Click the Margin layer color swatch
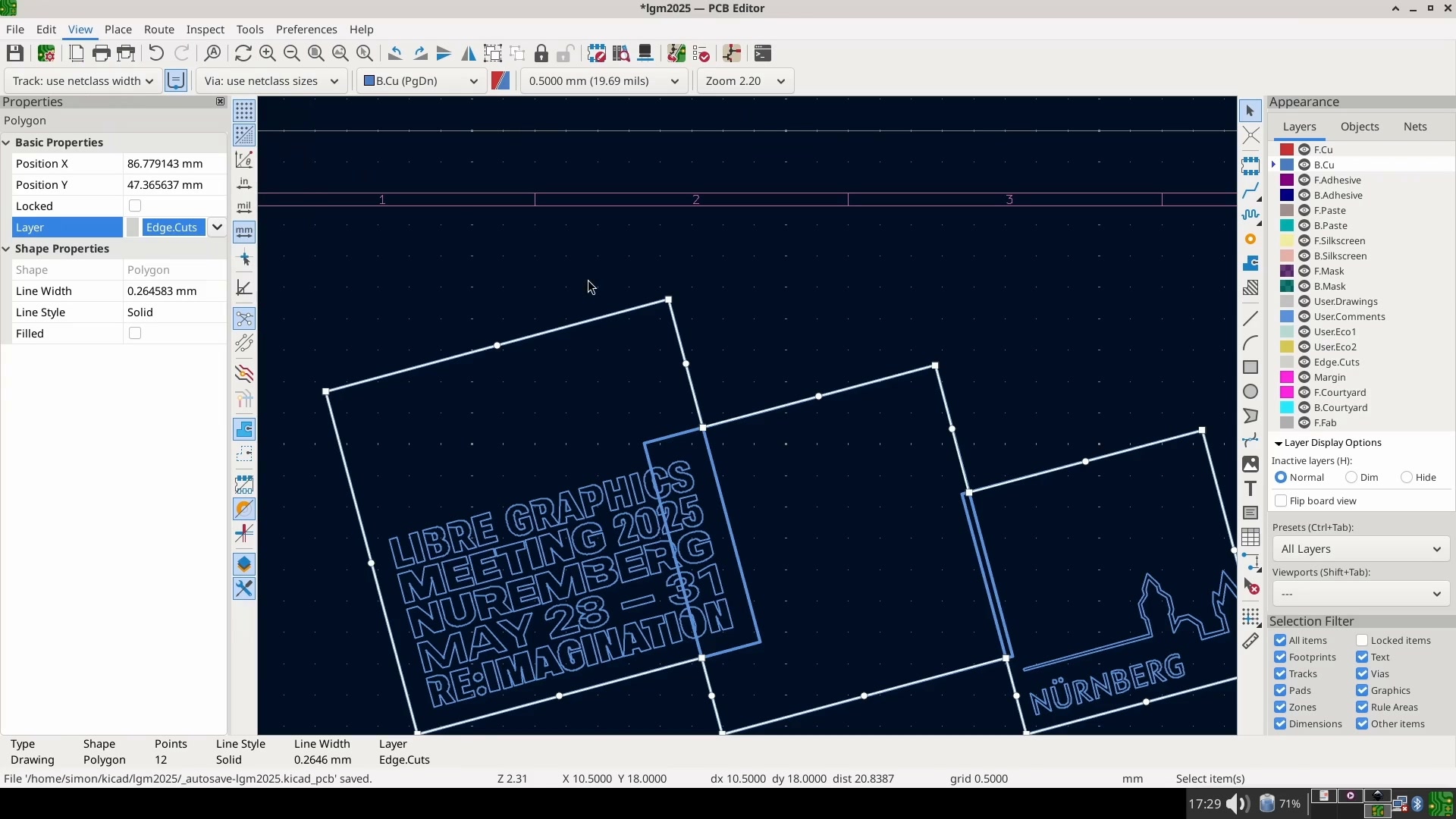1456x819 pixels. tap(1287, 377)
